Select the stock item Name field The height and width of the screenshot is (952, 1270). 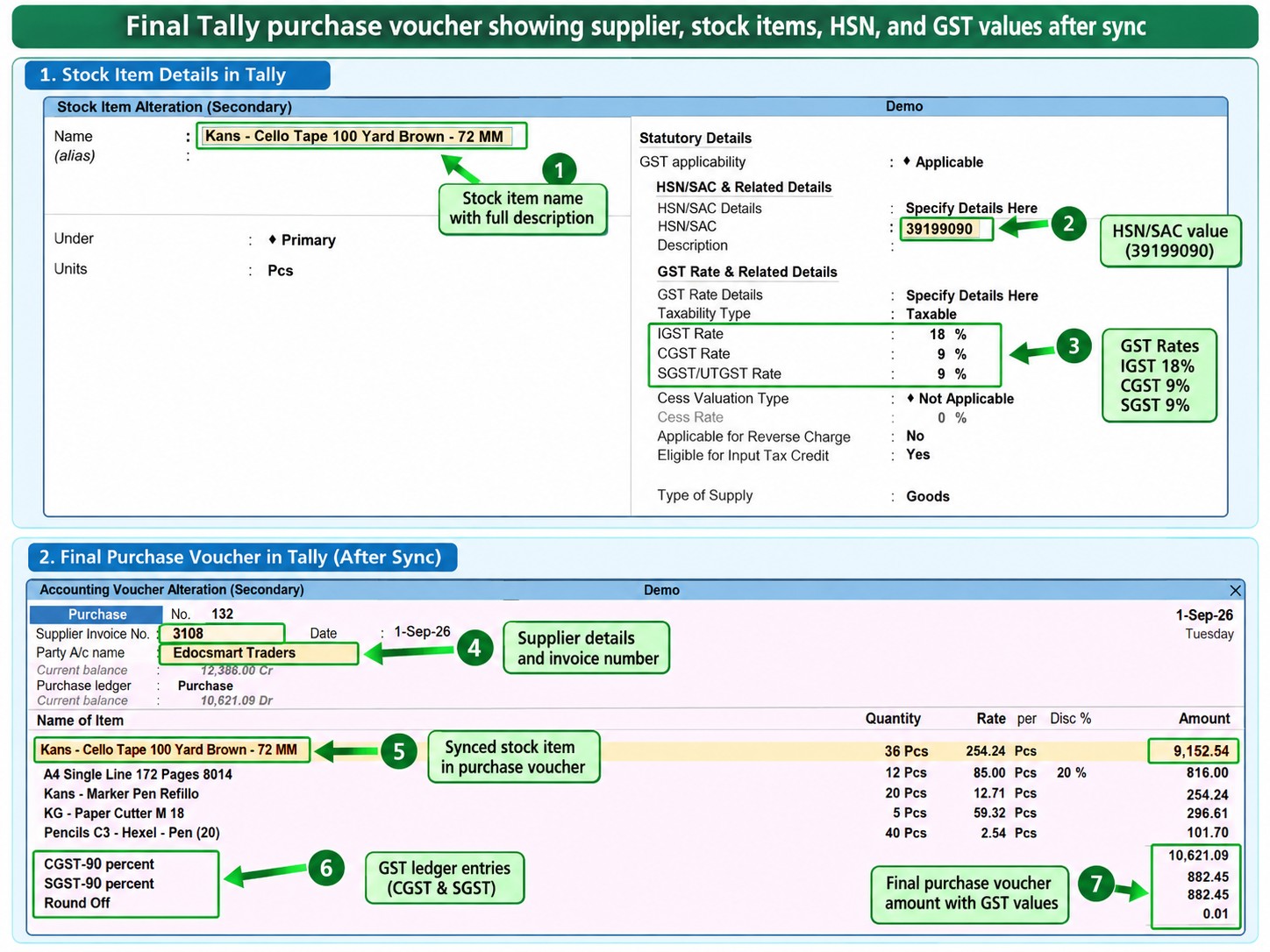361,136
